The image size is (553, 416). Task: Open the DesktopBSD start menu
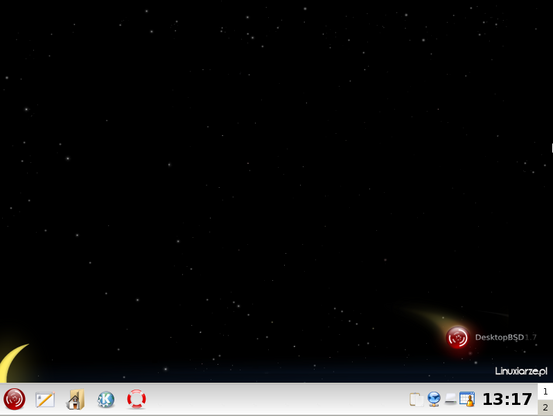(x=14, y=399)
